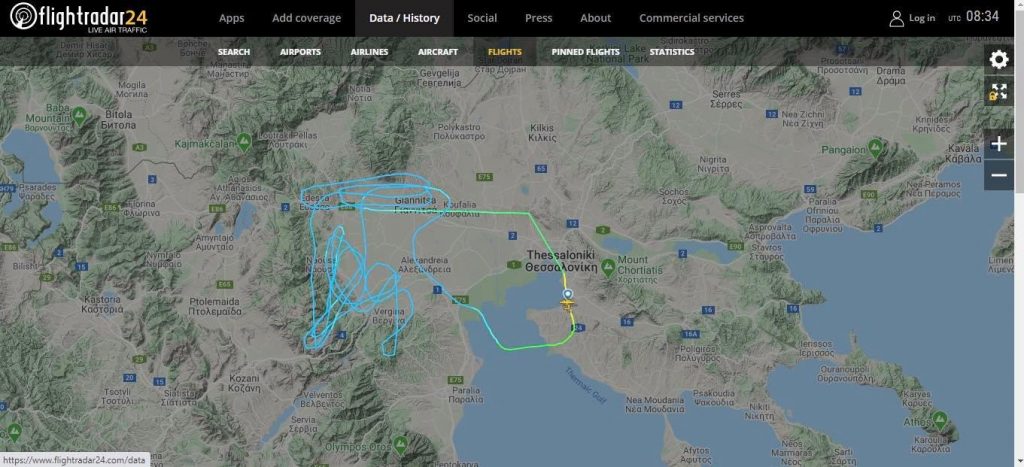The image size is (1024, 467).
Task: Switch to the PINNED FLIGHTS tab
Action: [x=585, y=52]
